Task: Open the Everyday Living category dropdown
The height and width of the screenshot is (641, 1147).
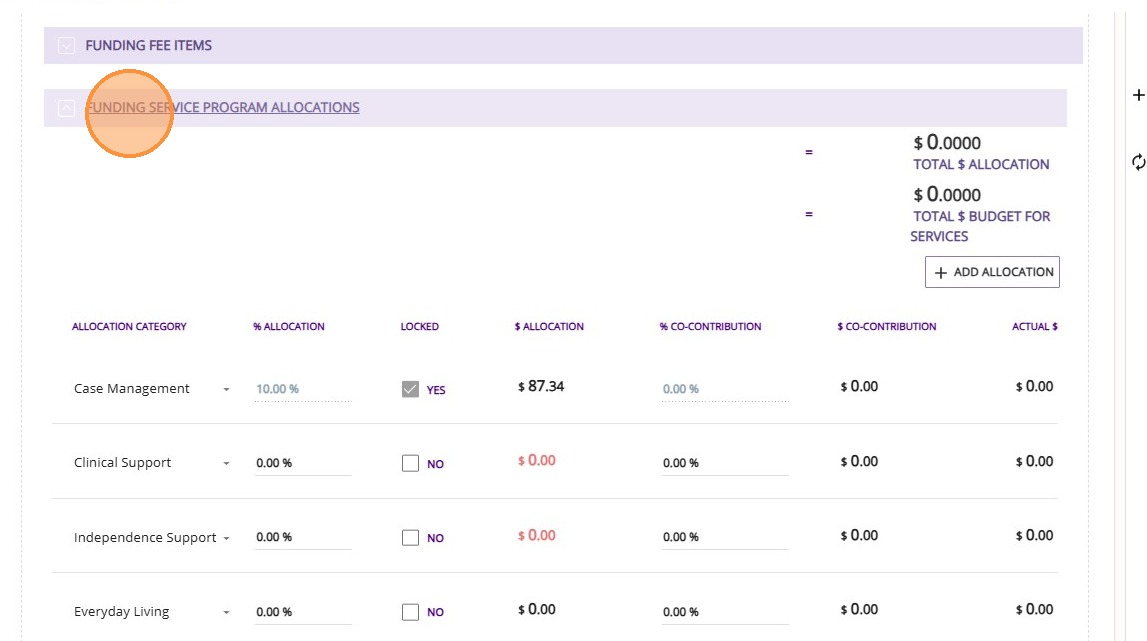Action: pos(226,612)
